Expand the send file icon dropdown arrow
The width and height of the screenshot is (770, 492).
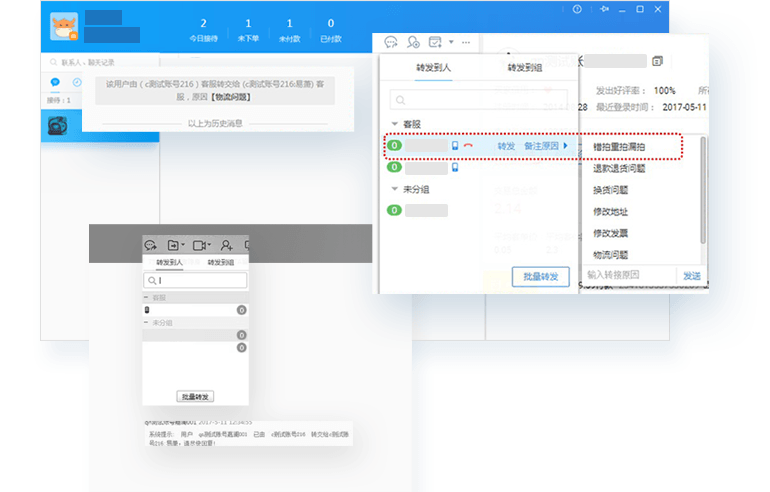[x=183, y=245]
